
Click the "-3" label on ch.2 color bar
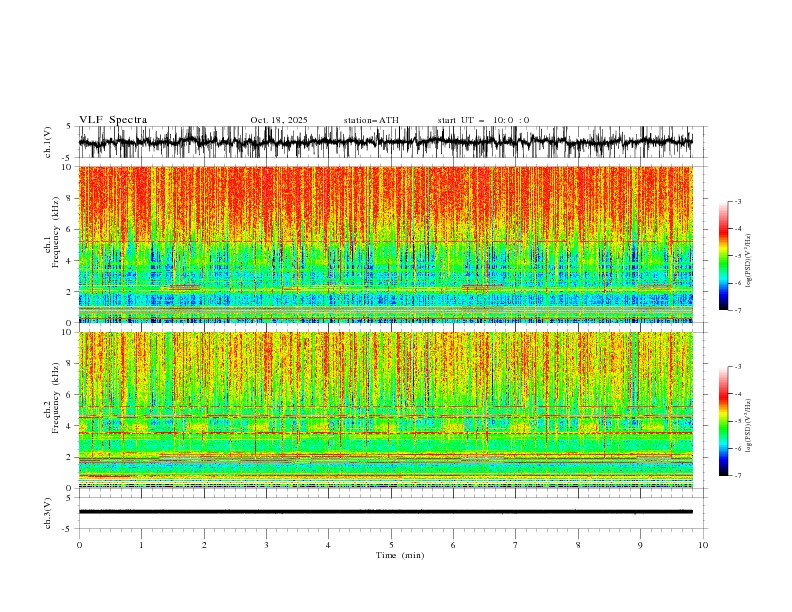point(737,367)
